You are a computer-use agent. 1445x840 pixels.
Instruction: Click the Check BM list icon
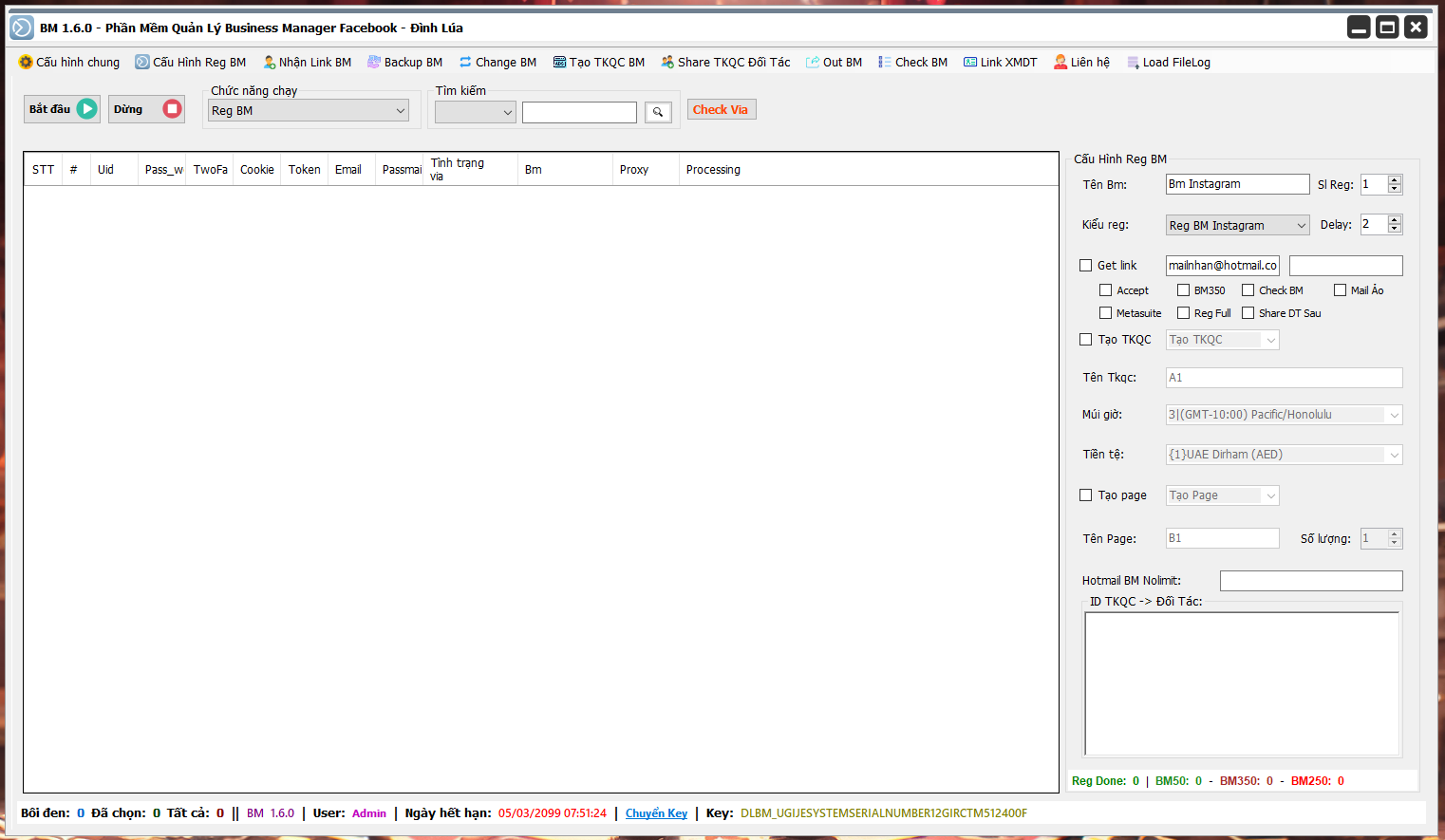pos(885,62)
